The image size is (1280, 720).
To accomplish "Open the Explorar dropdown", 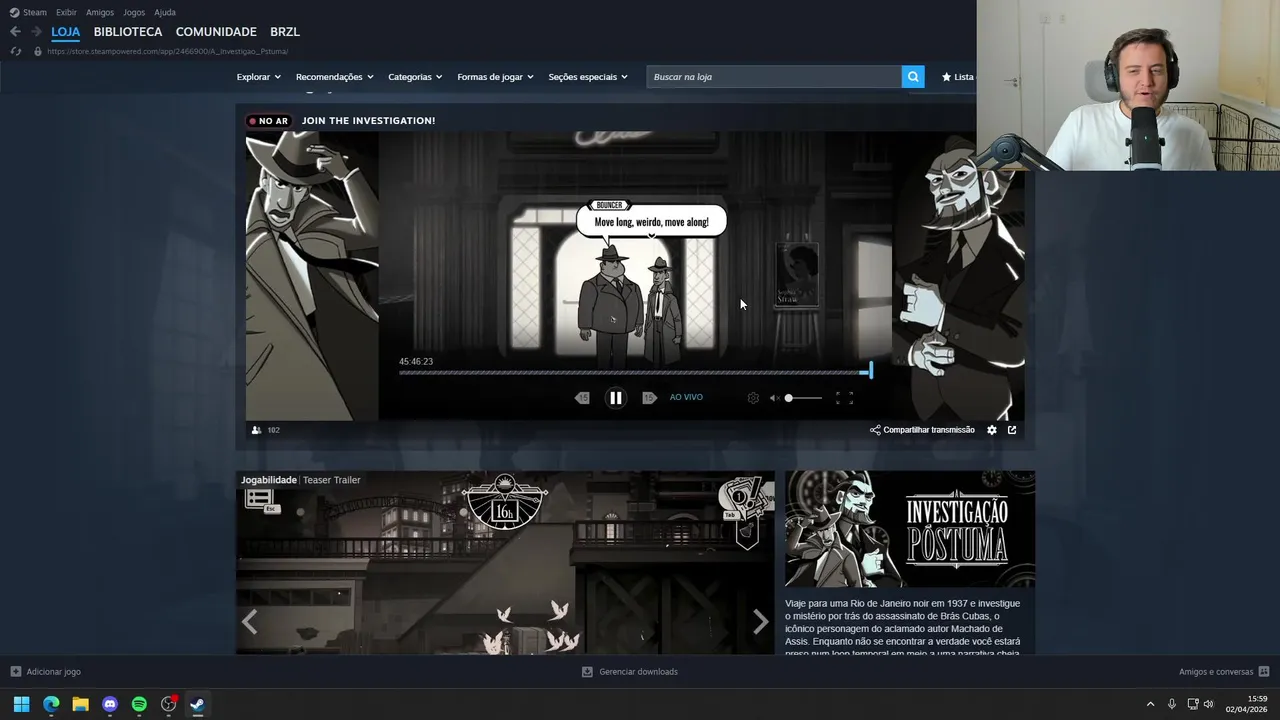I will tap(258, 77).
